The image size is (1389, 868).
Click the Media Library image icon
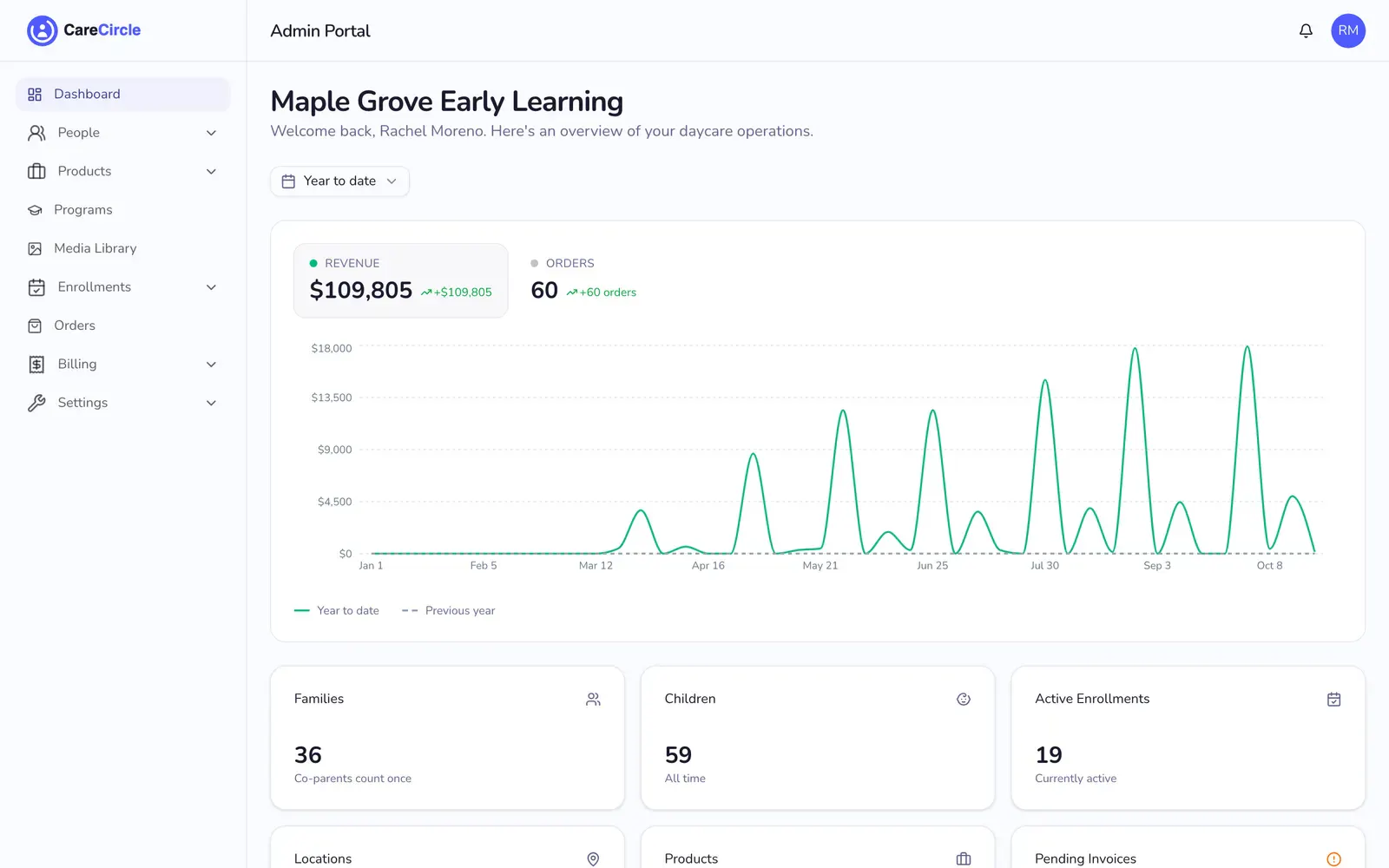[35, 248]
